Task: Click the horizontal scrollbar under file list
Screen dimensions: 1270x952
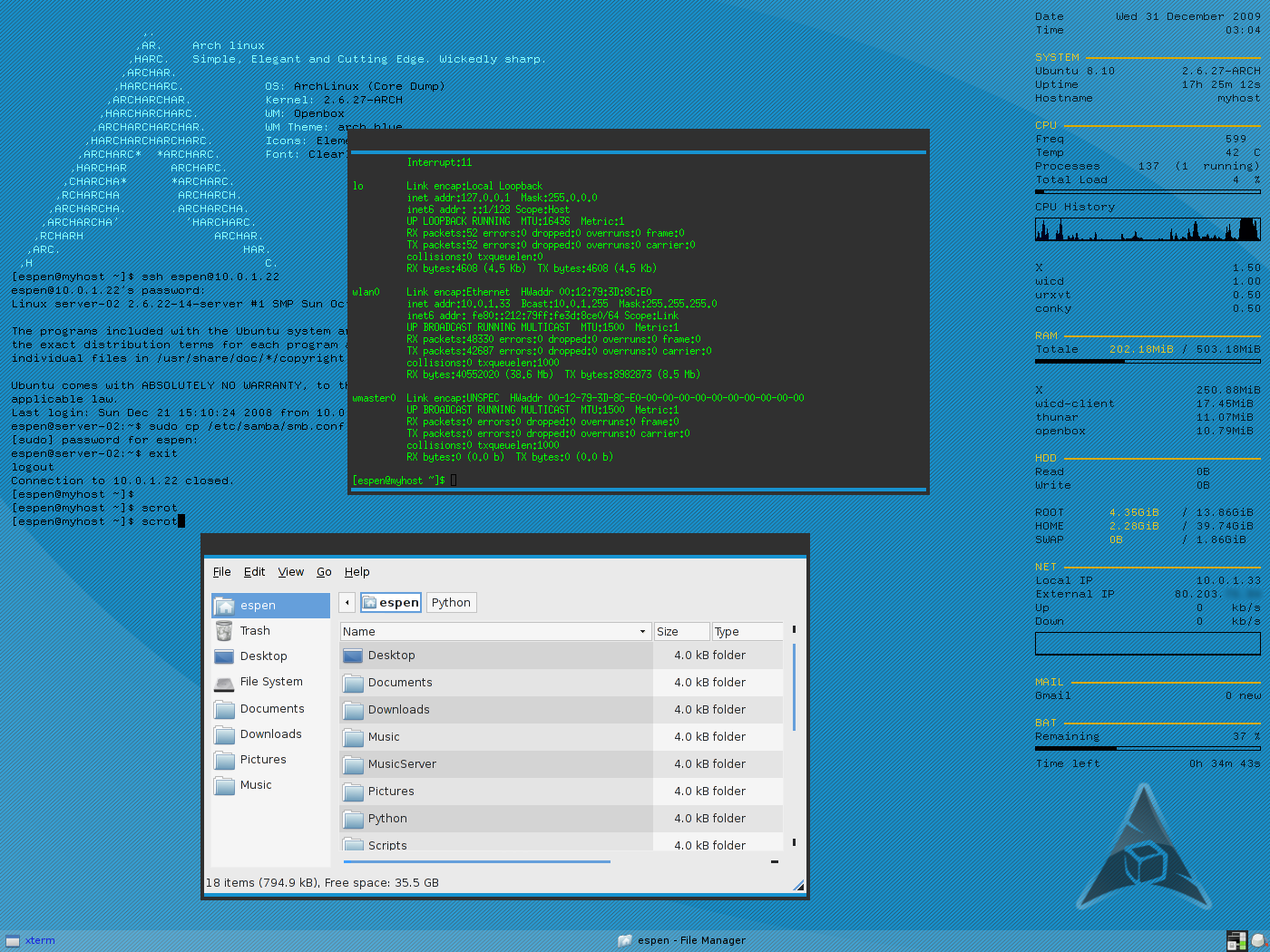Action: (x=477, y=861)
